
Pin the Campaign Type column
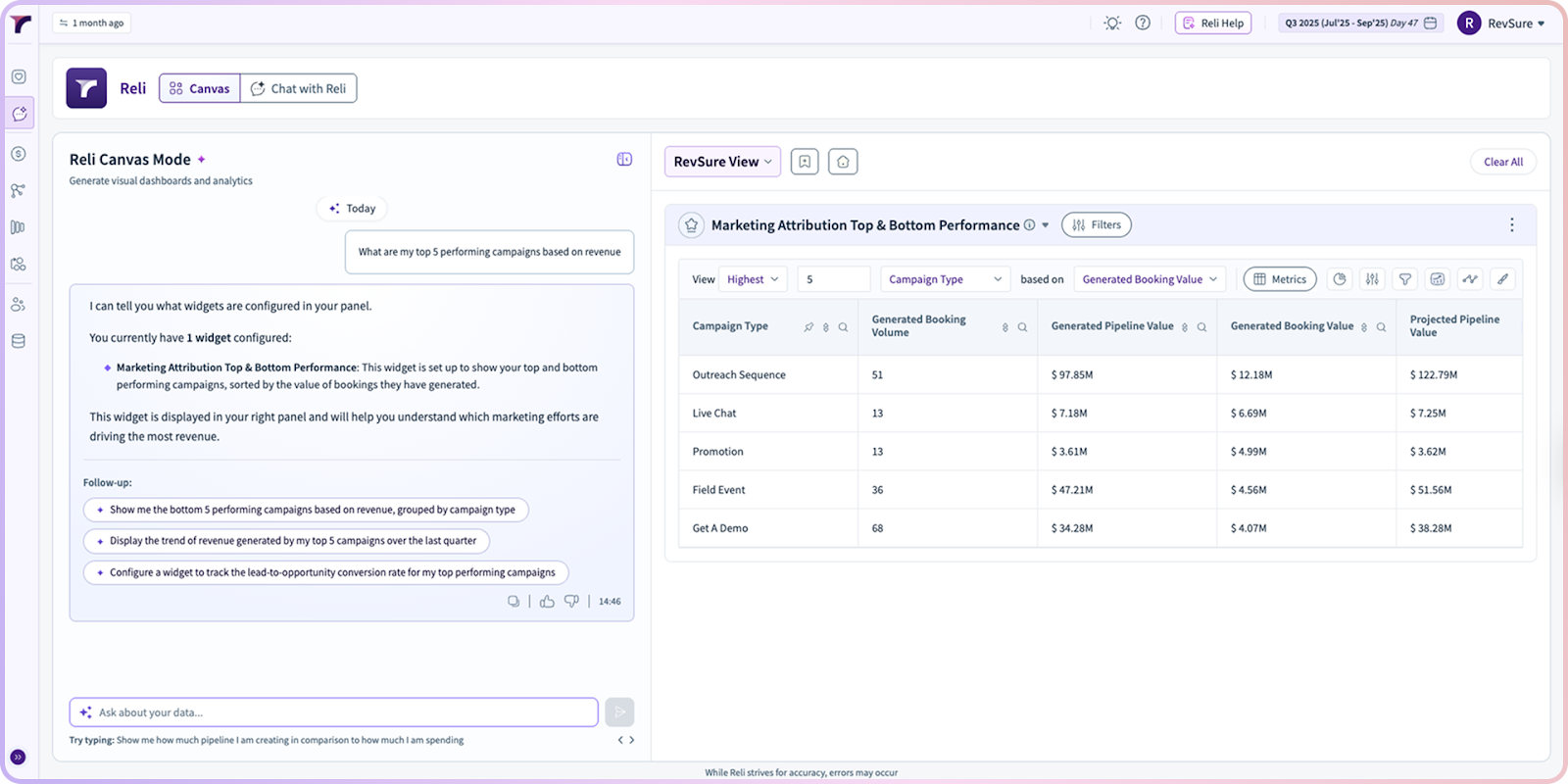(808, 327)
